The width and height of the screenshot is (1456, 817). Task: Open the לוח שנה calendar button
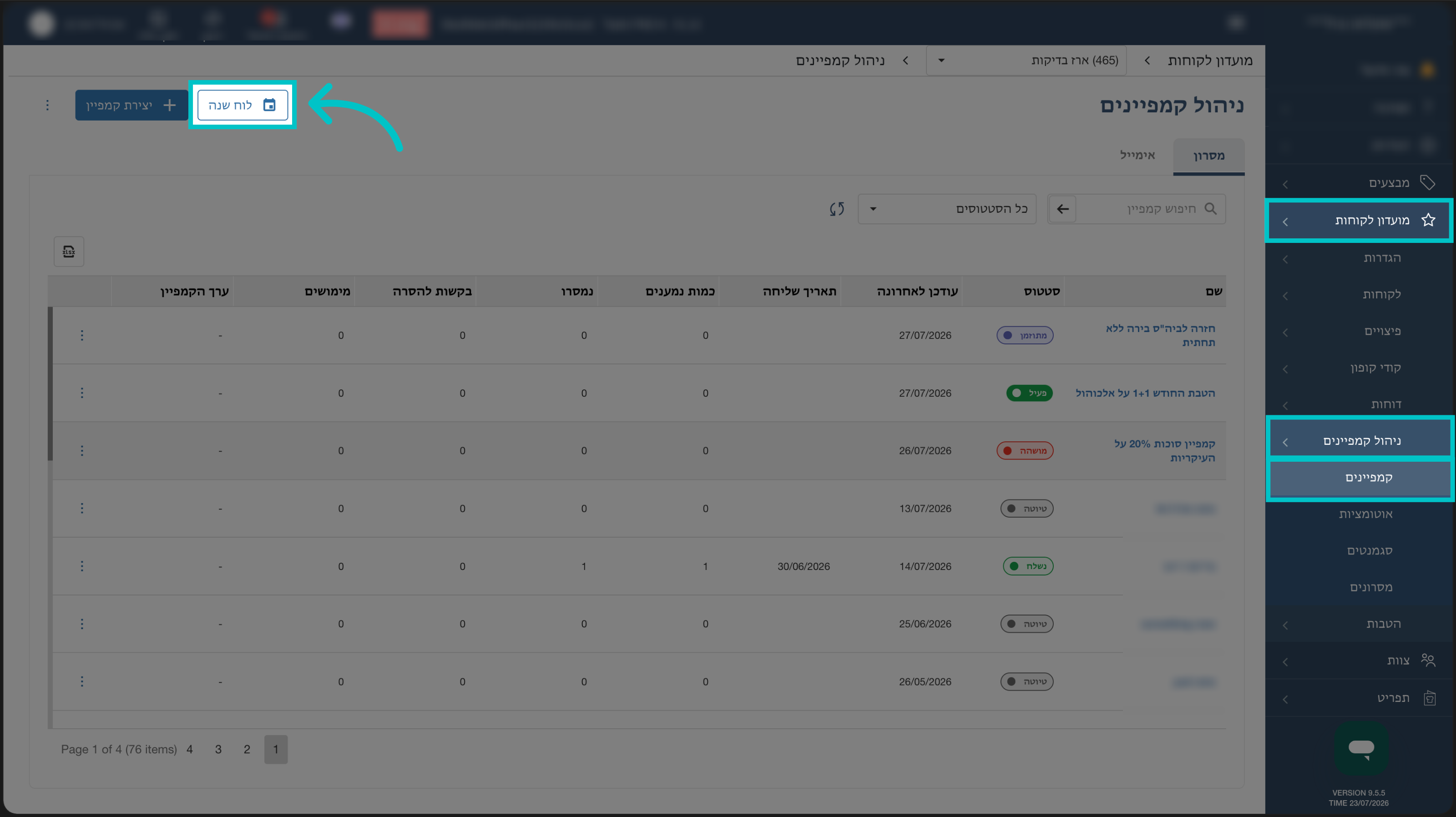tap(243, 105)
